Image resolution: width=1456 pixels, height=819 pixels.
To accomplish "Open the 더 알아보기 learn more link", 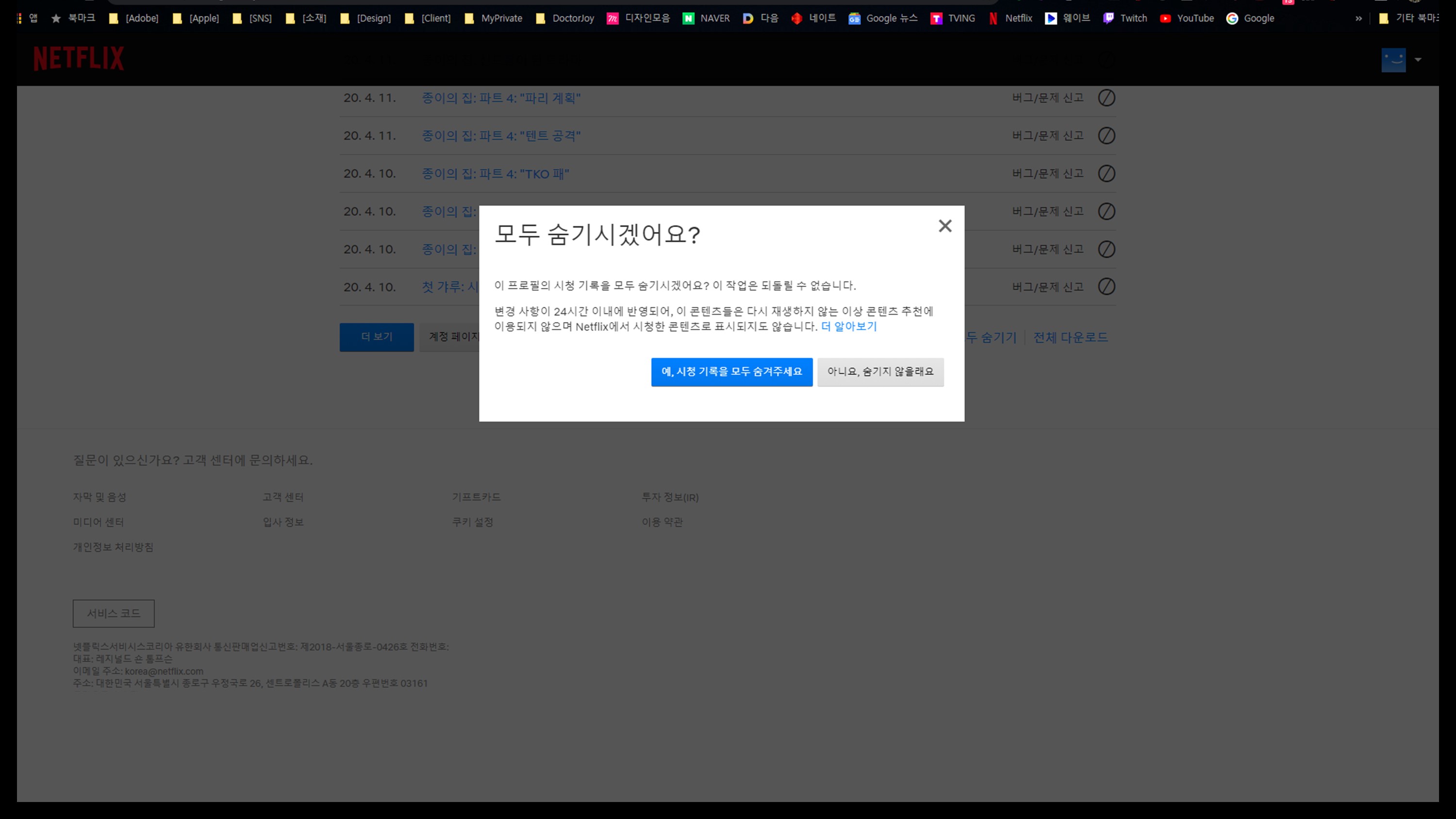I will 848,327.
